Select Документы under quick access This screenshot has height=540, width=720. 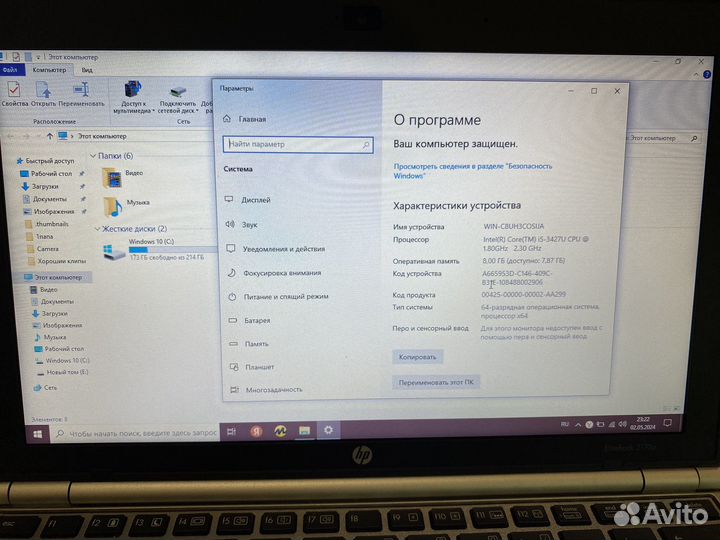click(x=50, y=199)
